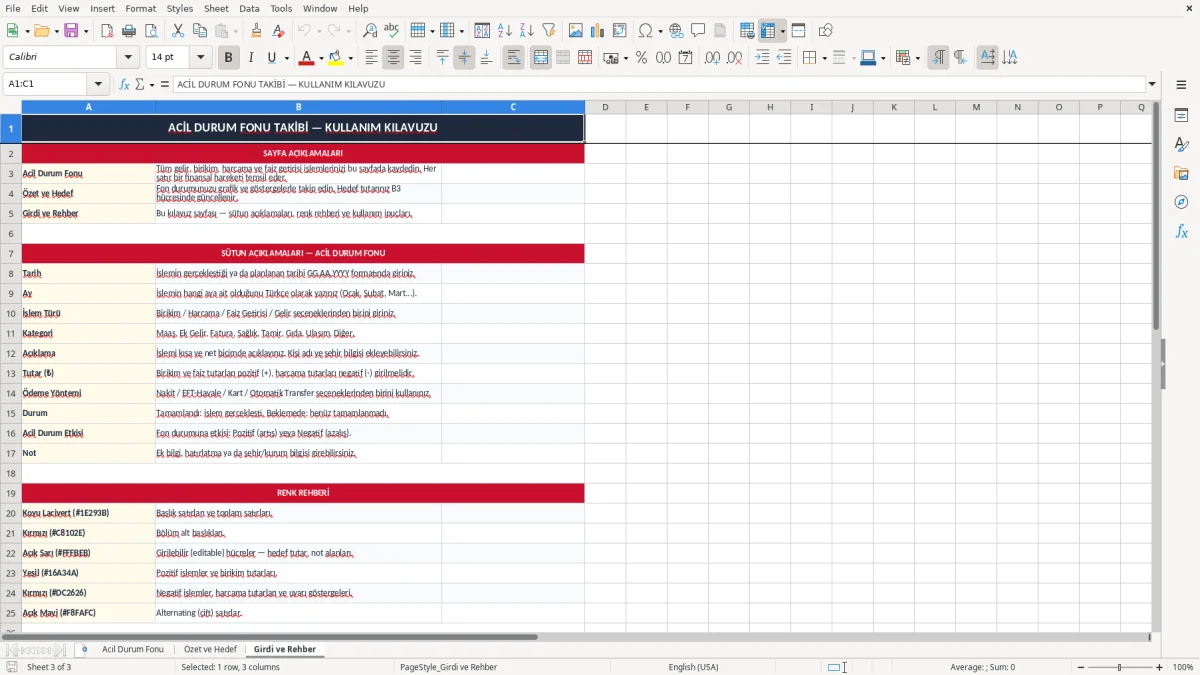Click the horizontal scrollbar
The height and width of the screenshot is (675, 1200).
tap(270, 637)
